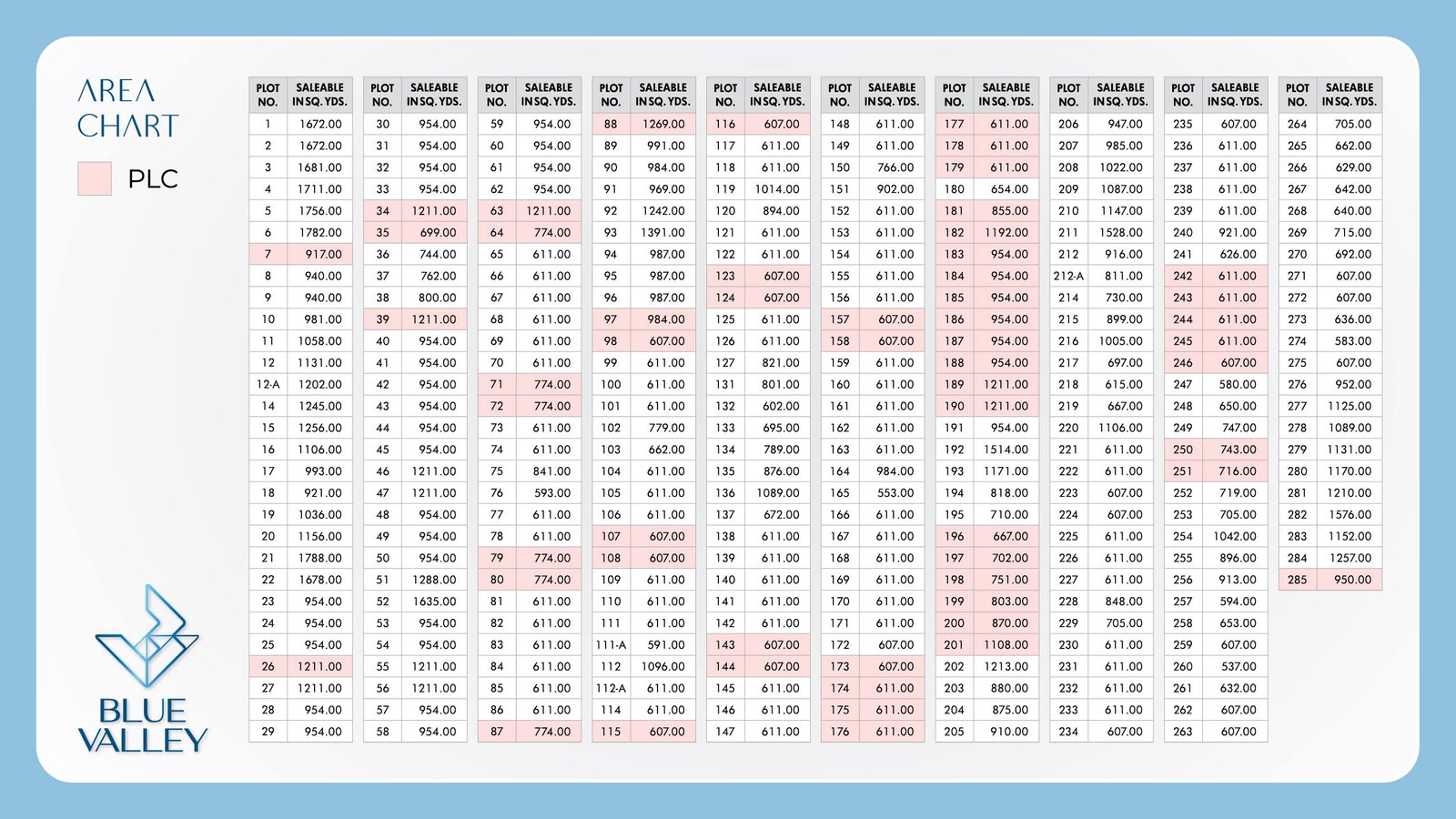Click plot number 212-A cell
The height and width of the screenshot is (819, 1456).
[x=1068, y=276]
